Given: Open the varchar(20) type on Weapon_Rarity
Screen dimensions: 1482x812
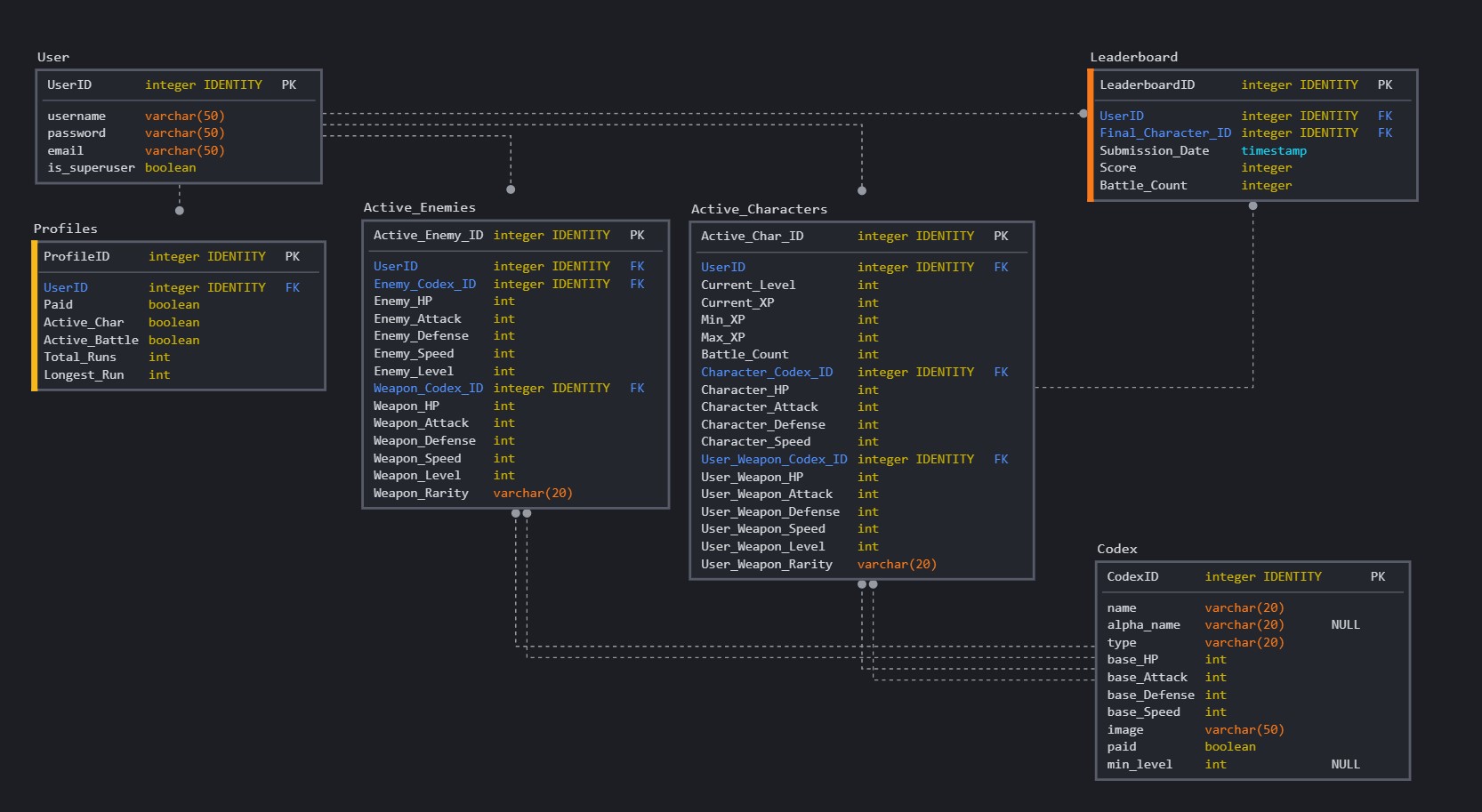Looking at the screenshot, I should click(x=532, y=493).
